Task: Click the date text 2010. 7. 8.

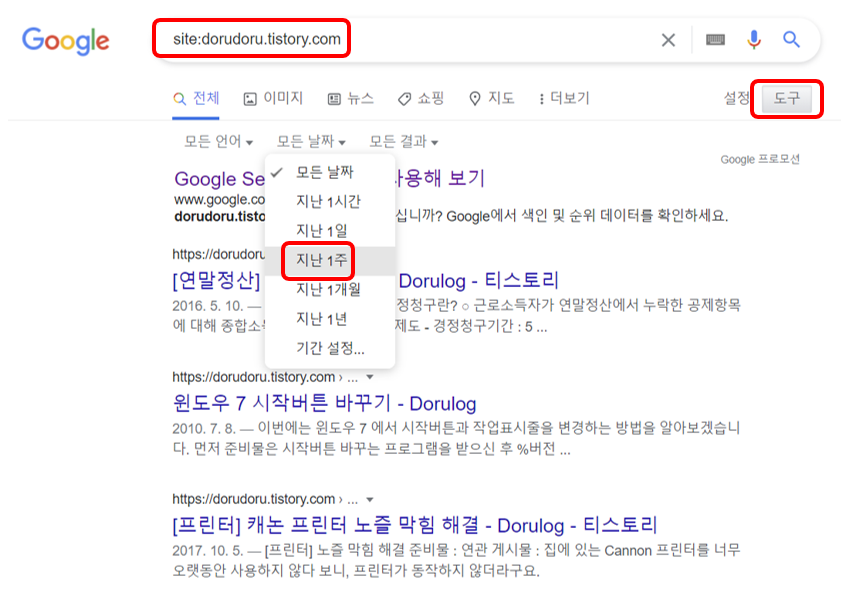Action: point(204,428)
